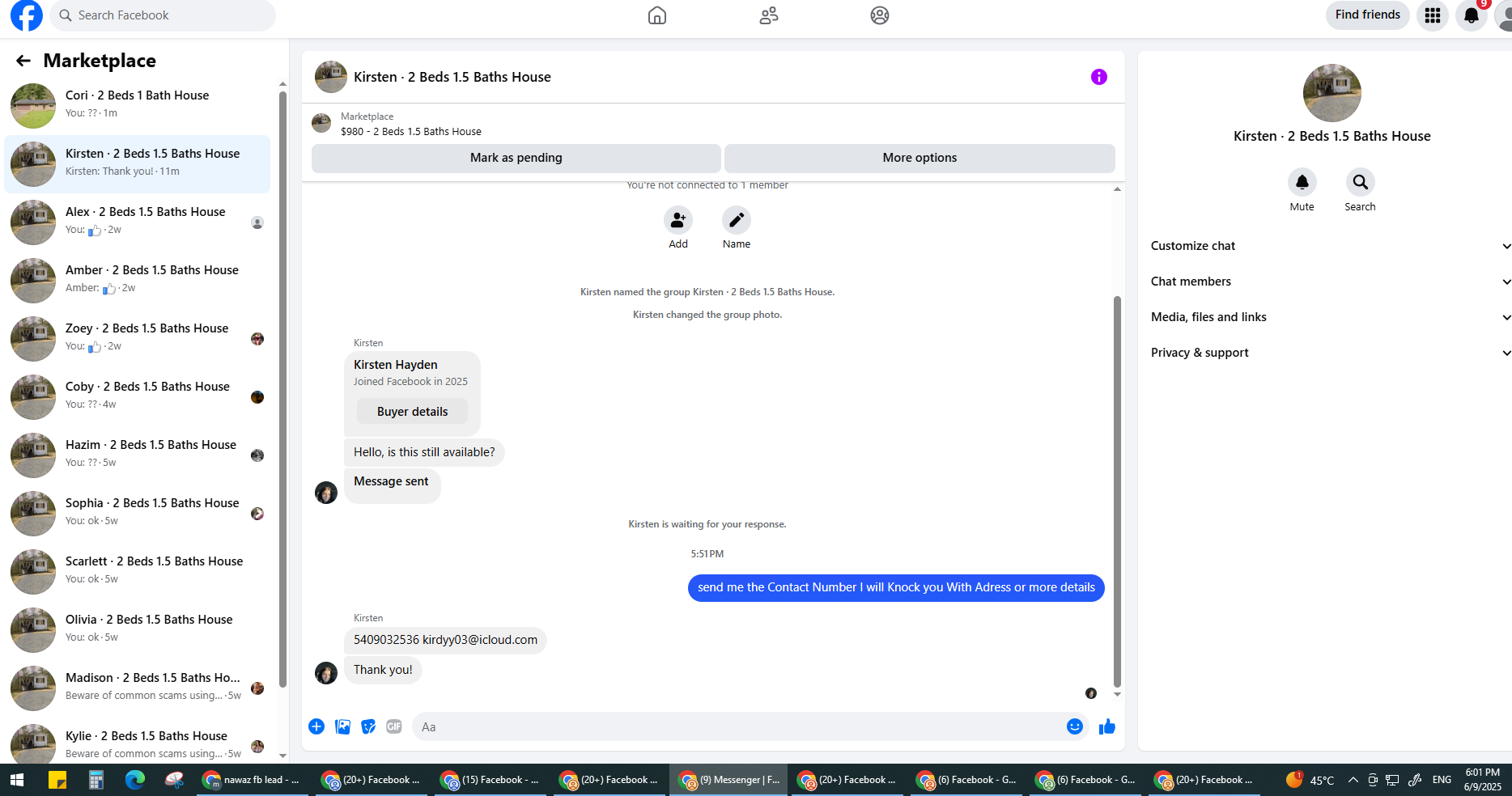Viewport: 1512px width, 796px height.
Task: Open the taskbar clock showing 6:01 PM
Action: tap(1482, 780)
